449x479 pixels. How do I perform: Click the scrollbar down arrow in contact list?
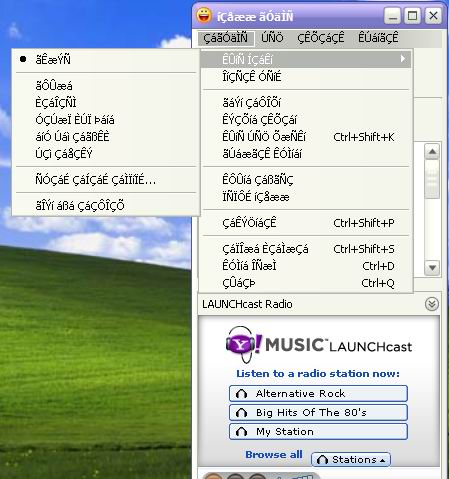tap(432, 267)
